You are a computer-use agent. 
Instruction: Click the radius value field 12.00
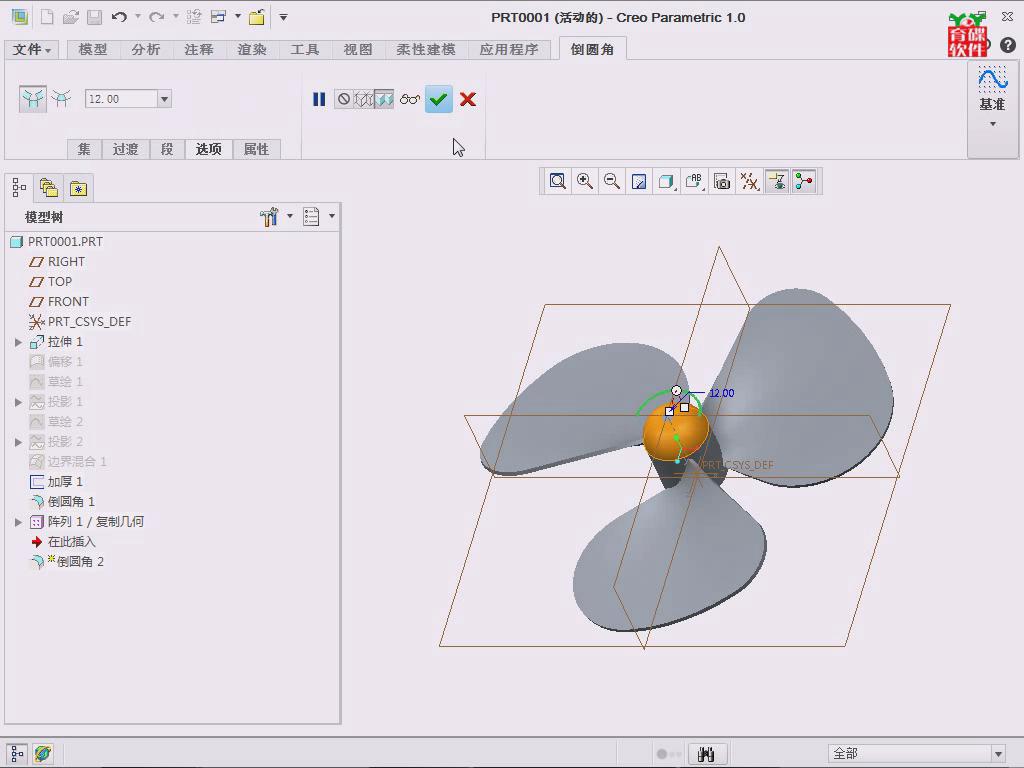pos(121,99)
